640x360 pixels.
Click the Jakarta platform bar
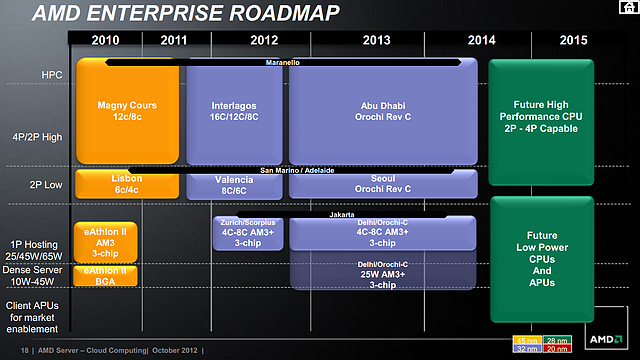click(x=342, y=215)
